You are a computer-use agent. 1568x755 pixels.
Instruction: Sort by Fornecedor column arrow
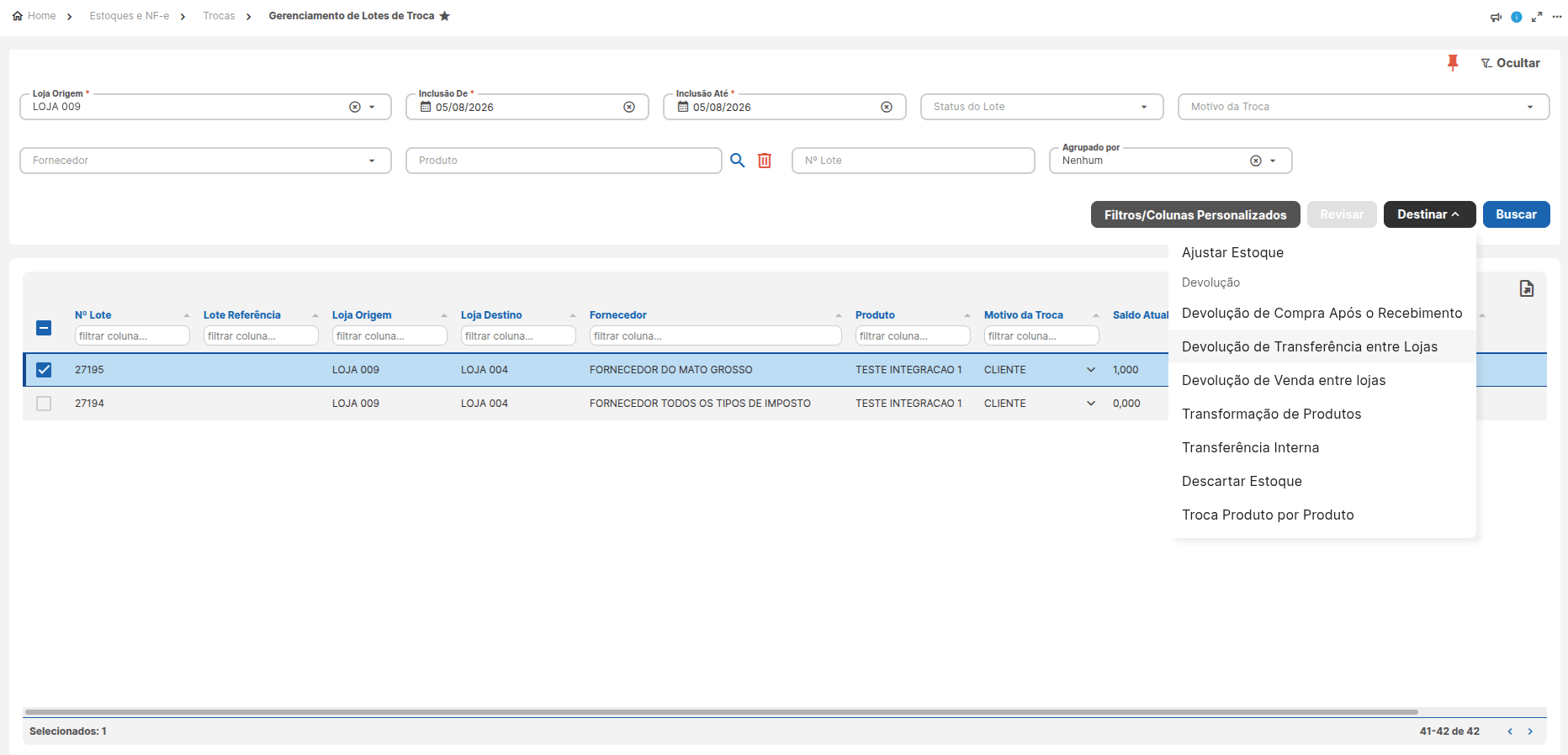[x=838, y=315]
